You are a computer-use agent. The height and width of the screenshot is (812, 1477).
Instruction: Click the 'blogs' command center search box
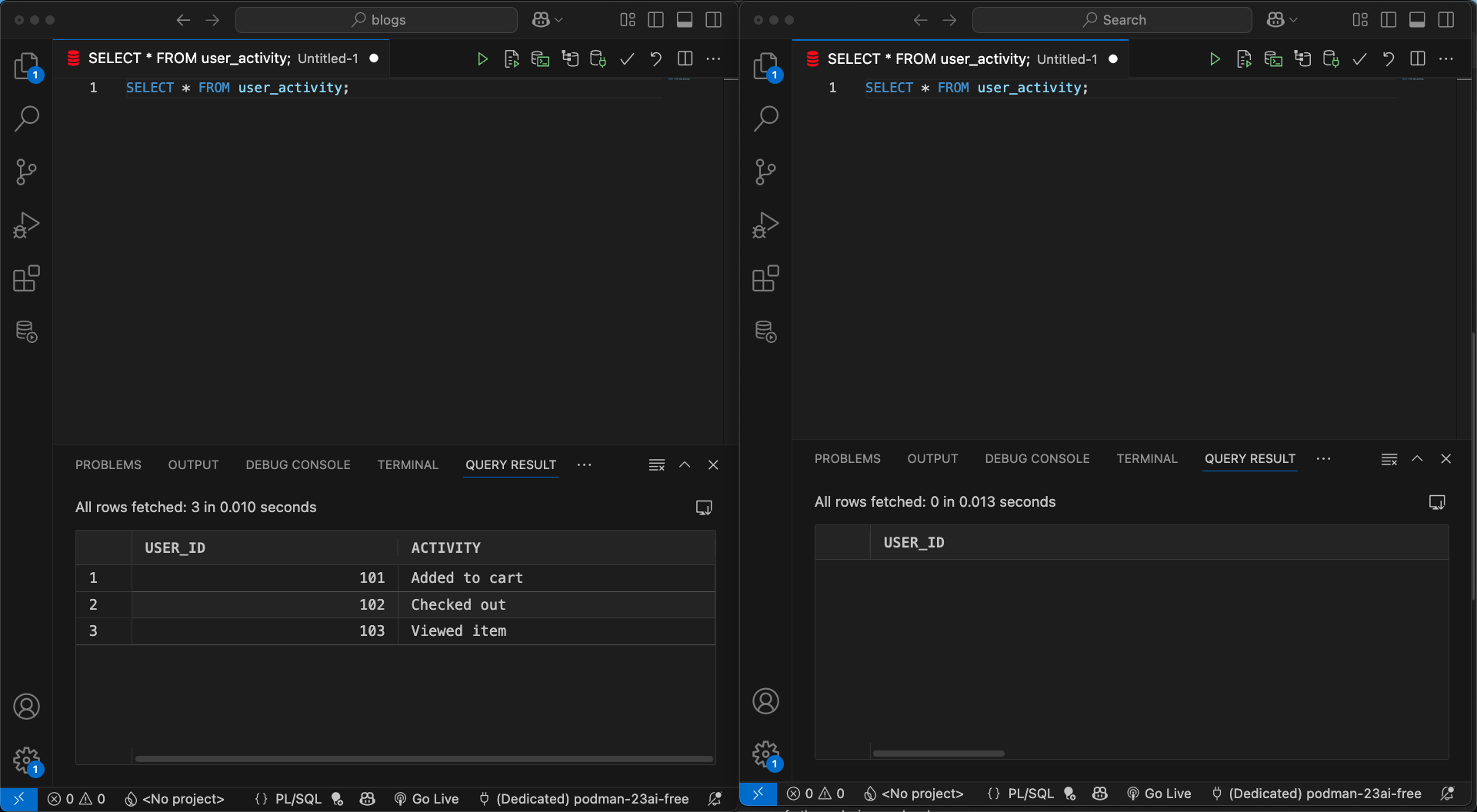[x=376, y=20]
